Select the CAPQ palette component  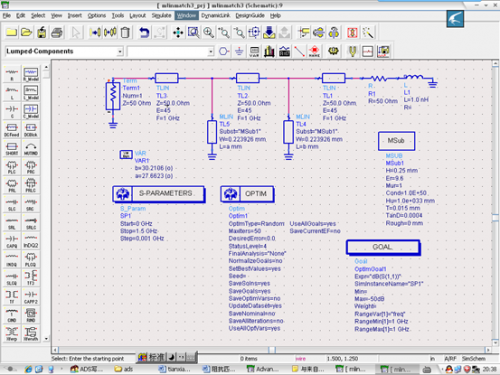tap(12, 241)
